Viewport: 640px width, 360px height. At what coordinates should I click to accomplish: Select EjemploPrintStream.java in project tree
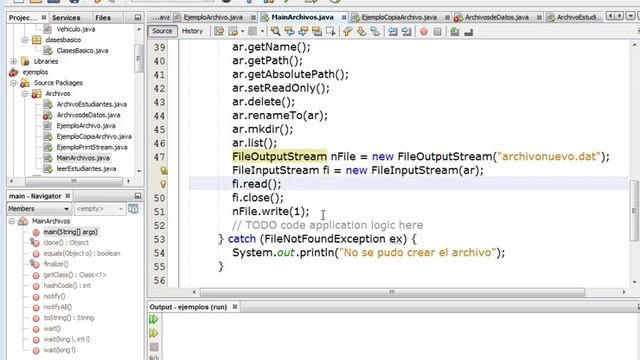[92, 147]
